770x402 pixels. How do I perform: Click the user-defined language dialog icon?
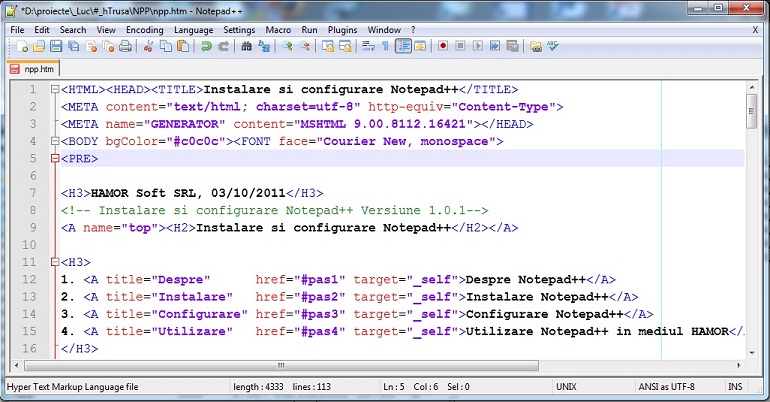[420, 46]
